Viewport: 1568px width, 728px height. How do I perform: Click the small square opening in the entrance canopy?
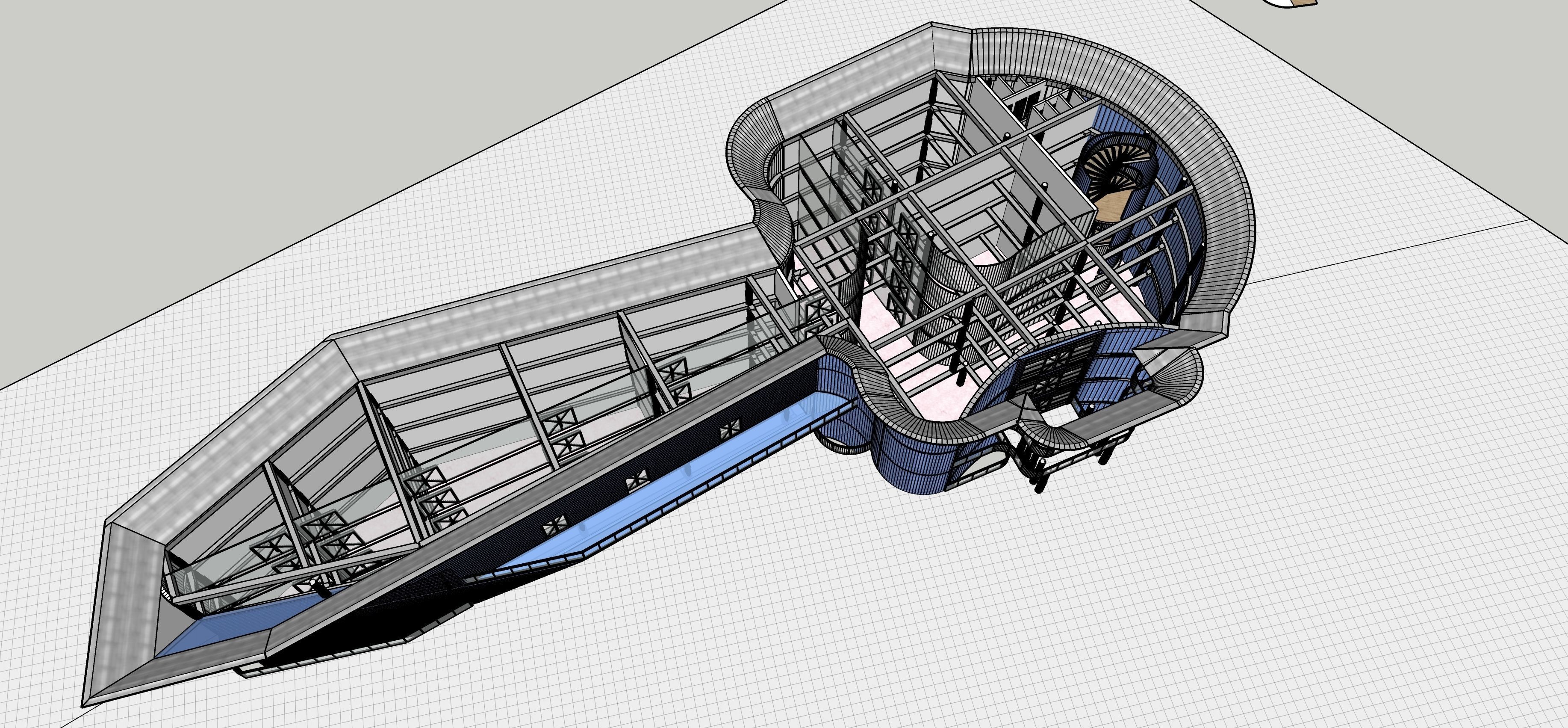1060,416
